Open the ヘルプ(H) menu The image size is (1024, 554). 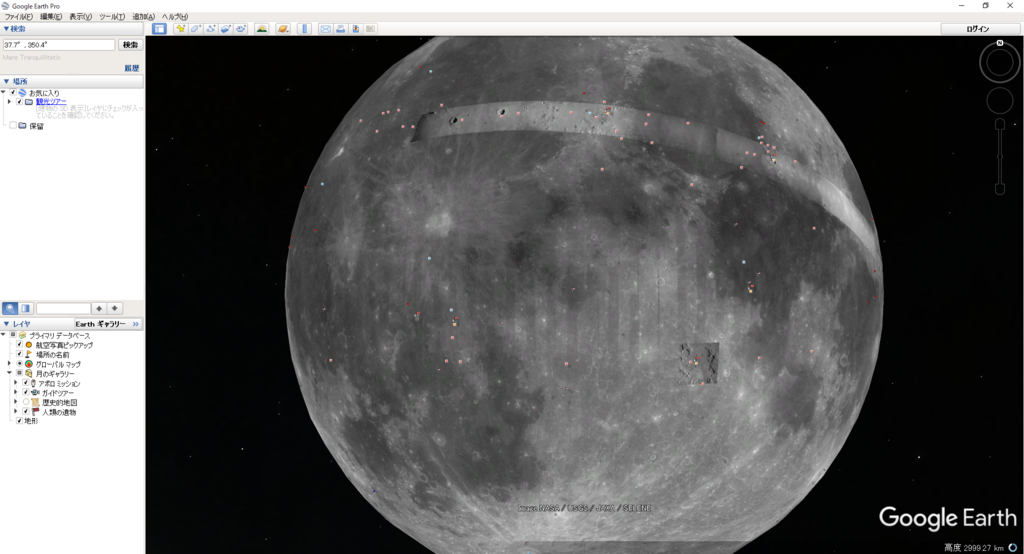point(174,17)
